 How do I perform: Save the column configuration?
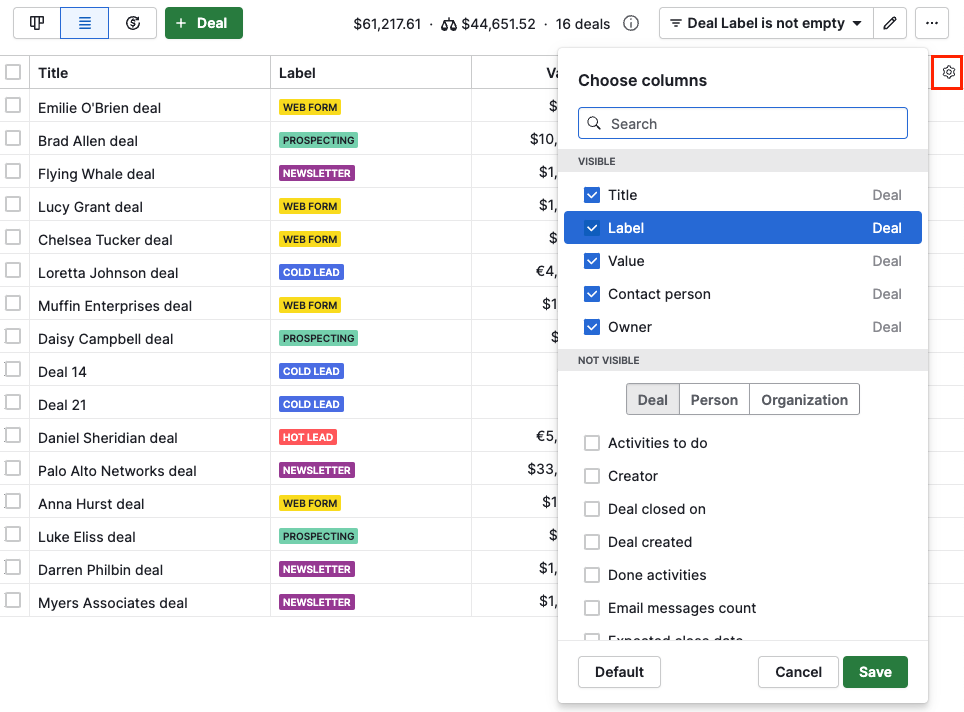(875, 672)
